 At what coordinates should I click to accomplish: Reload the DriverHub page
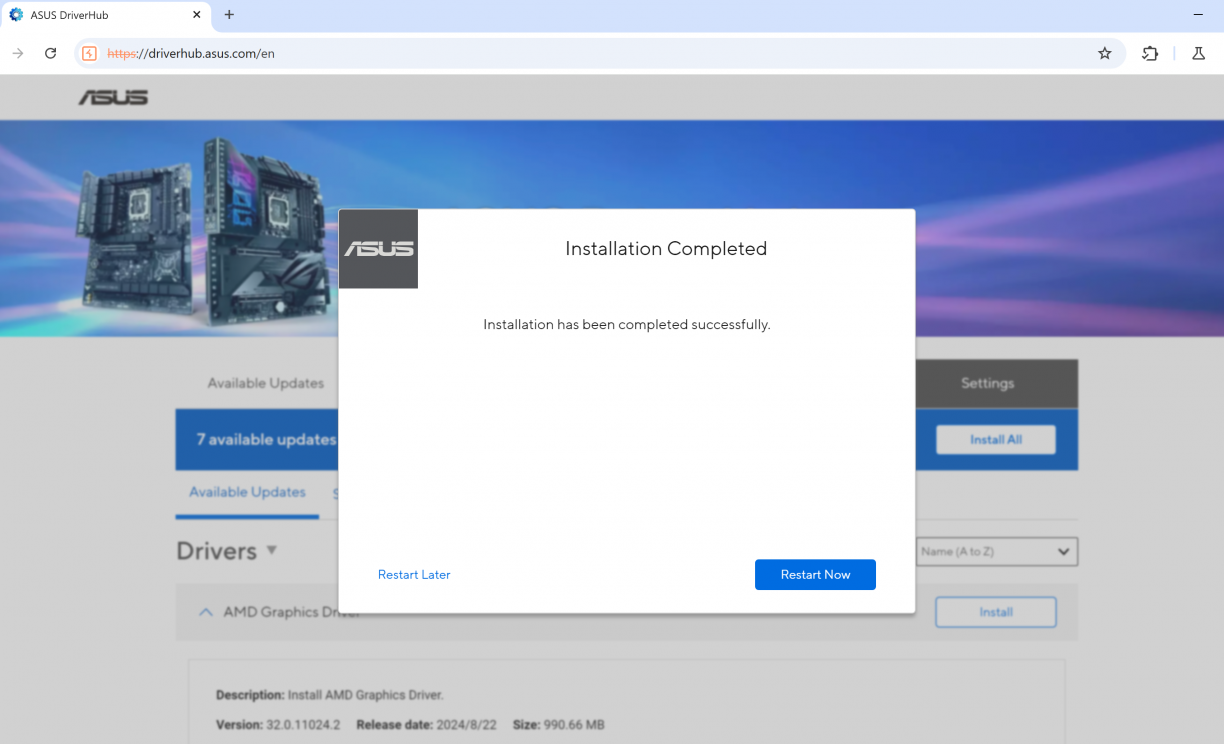50,53
